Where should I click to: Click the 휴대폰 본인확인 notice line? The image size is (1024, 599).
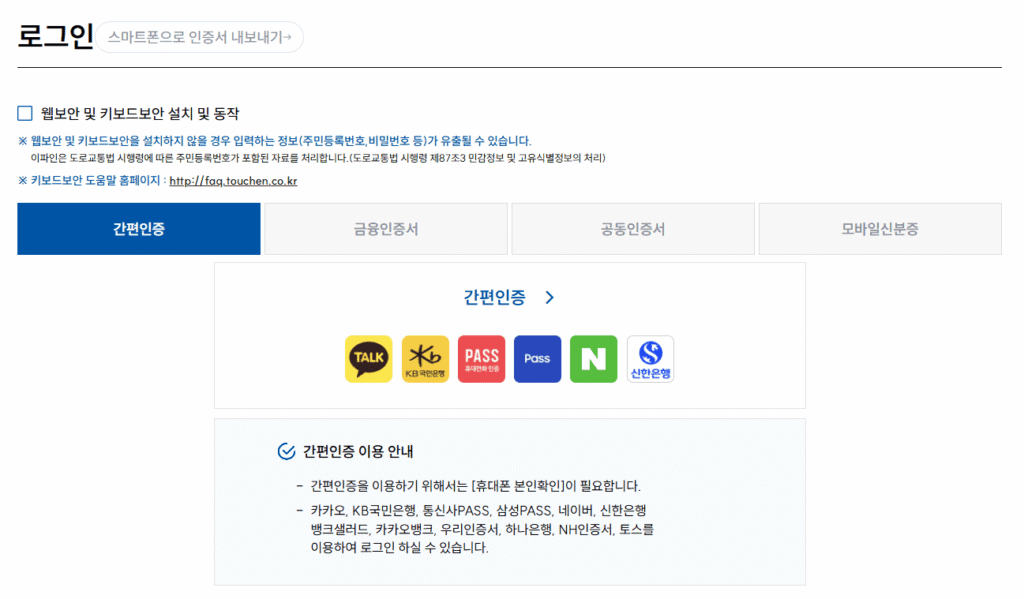(475, 486)
